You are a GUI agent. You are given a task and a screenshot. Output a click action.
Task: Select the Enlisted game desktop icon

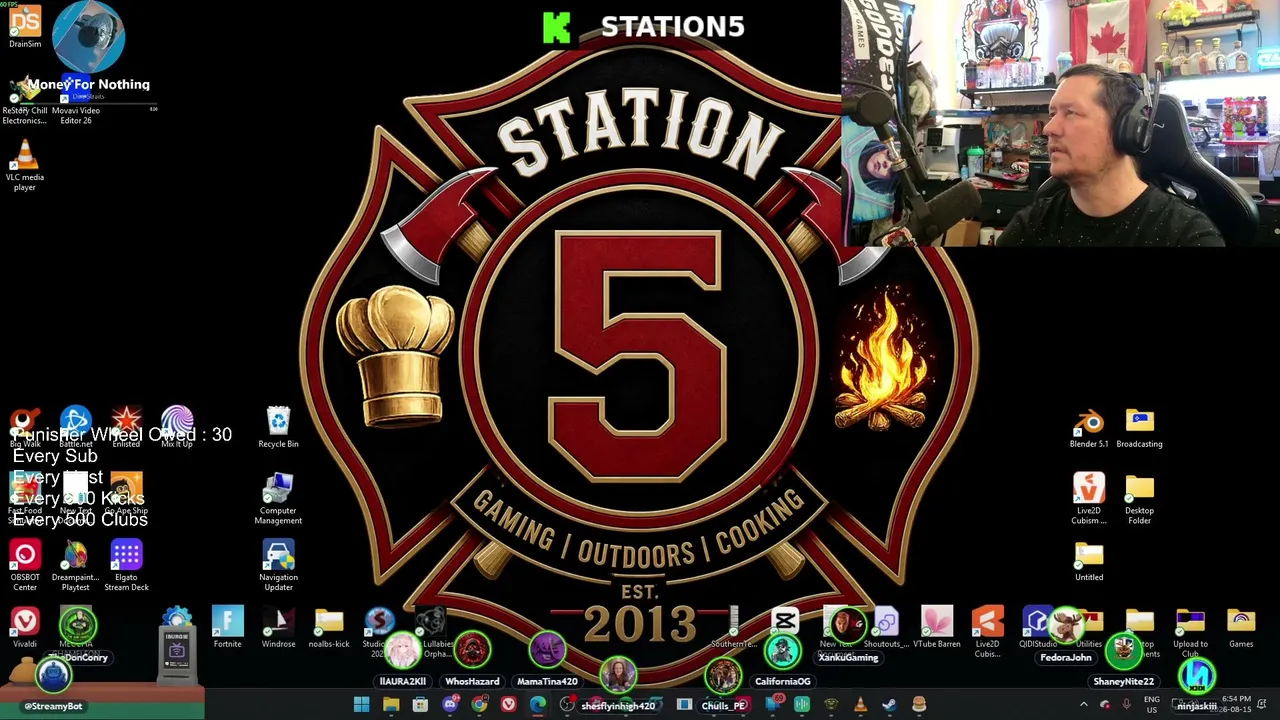[126, 427]
